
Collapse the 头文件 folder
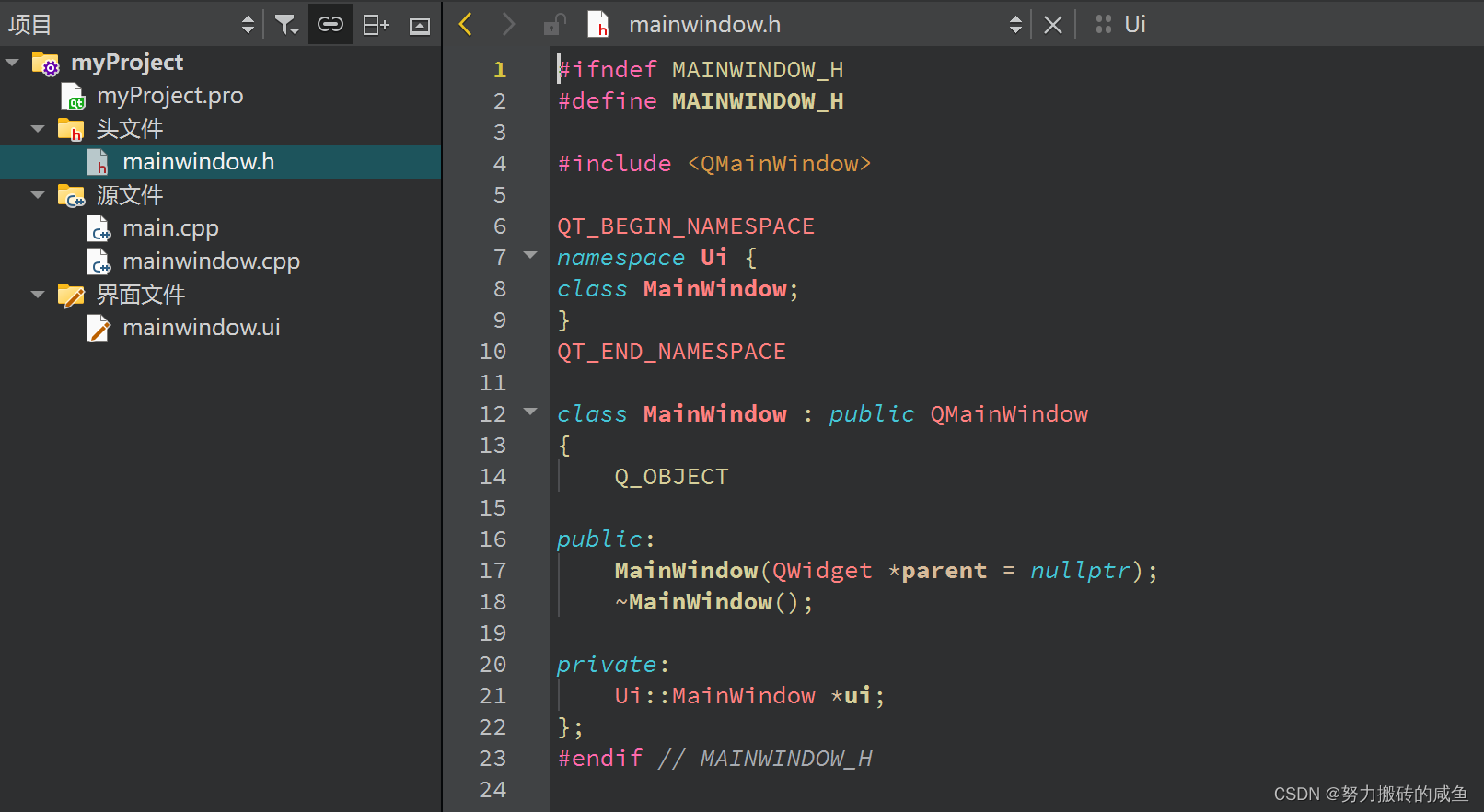(x=38, y=129)
